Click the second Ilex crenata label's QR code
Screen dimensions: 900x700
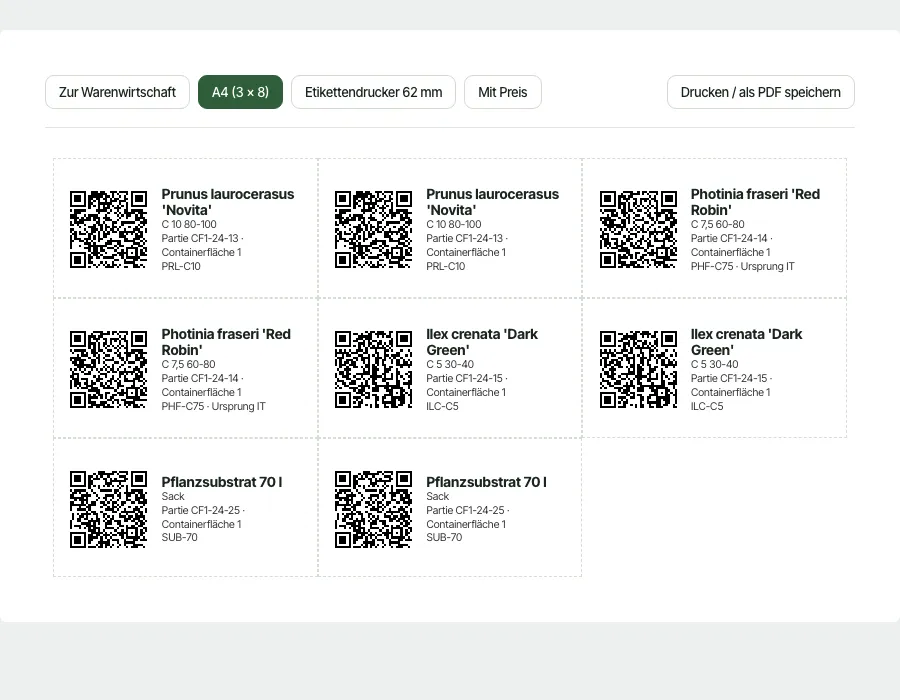pos(638,370)
